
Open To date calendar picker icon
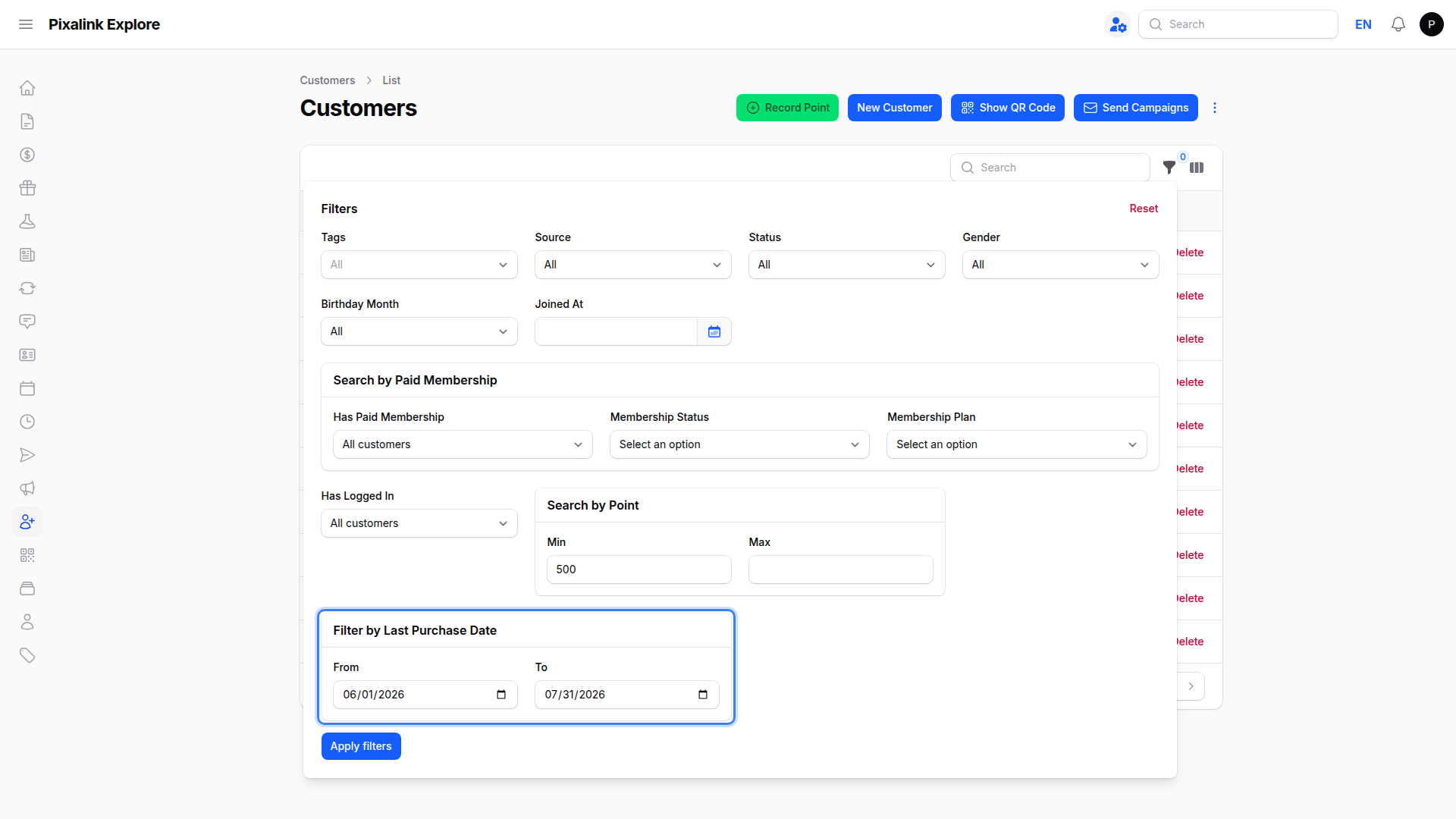click(703, 695)
